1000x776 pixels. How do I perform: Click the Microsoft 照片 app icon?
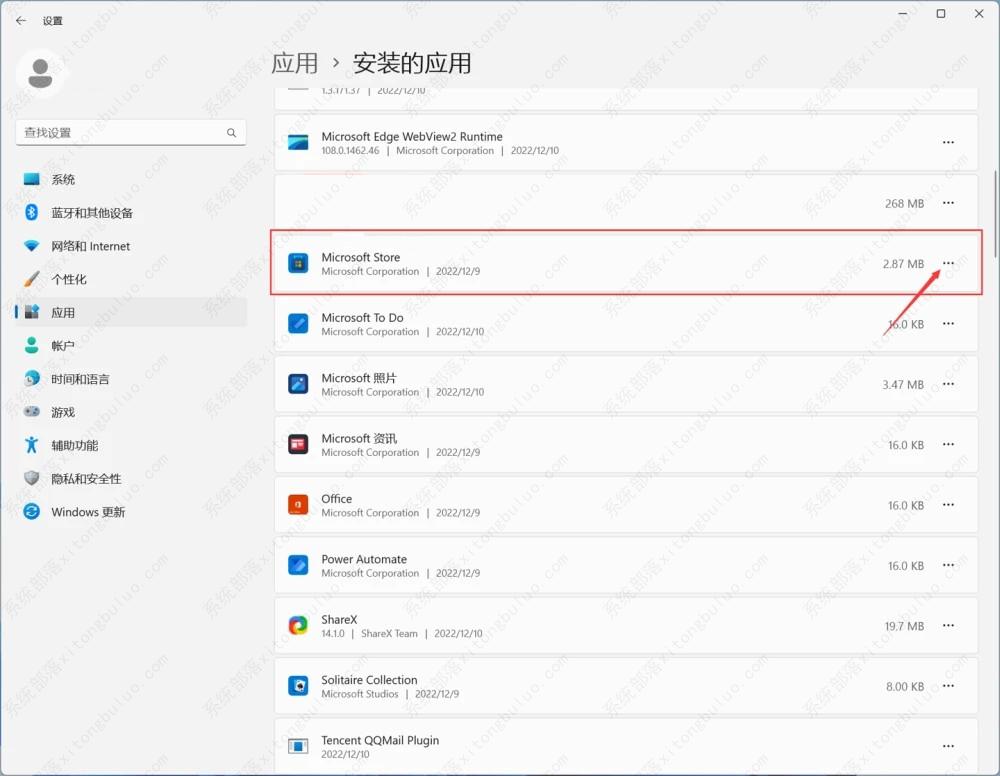tap(298, 384)
